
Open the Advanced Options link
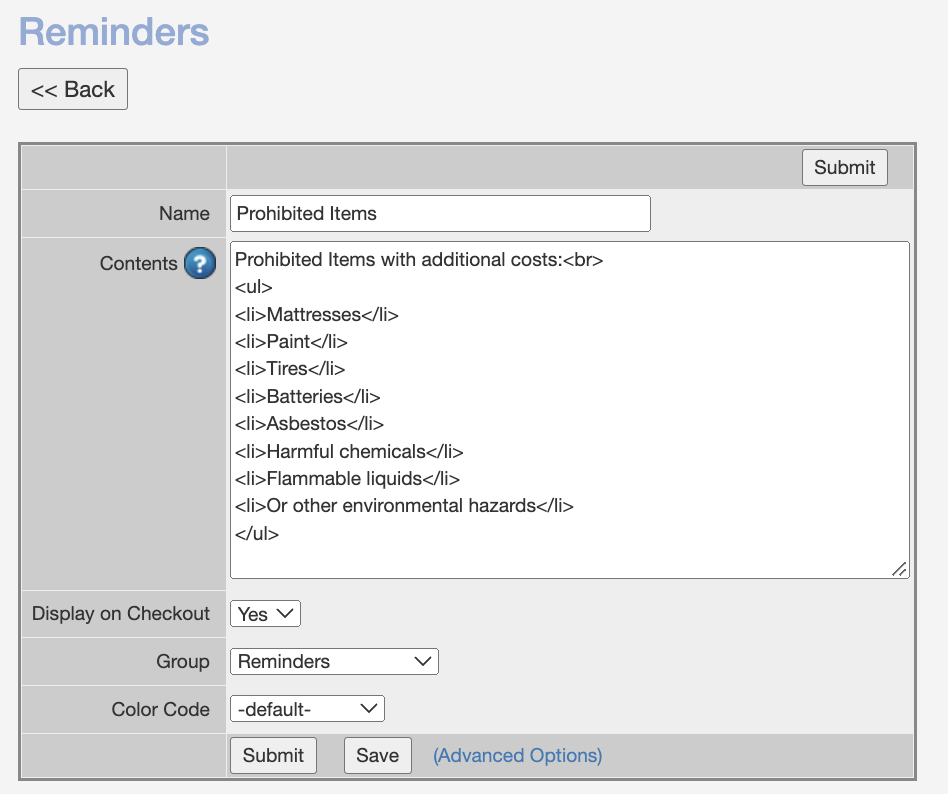click(517, 756)
